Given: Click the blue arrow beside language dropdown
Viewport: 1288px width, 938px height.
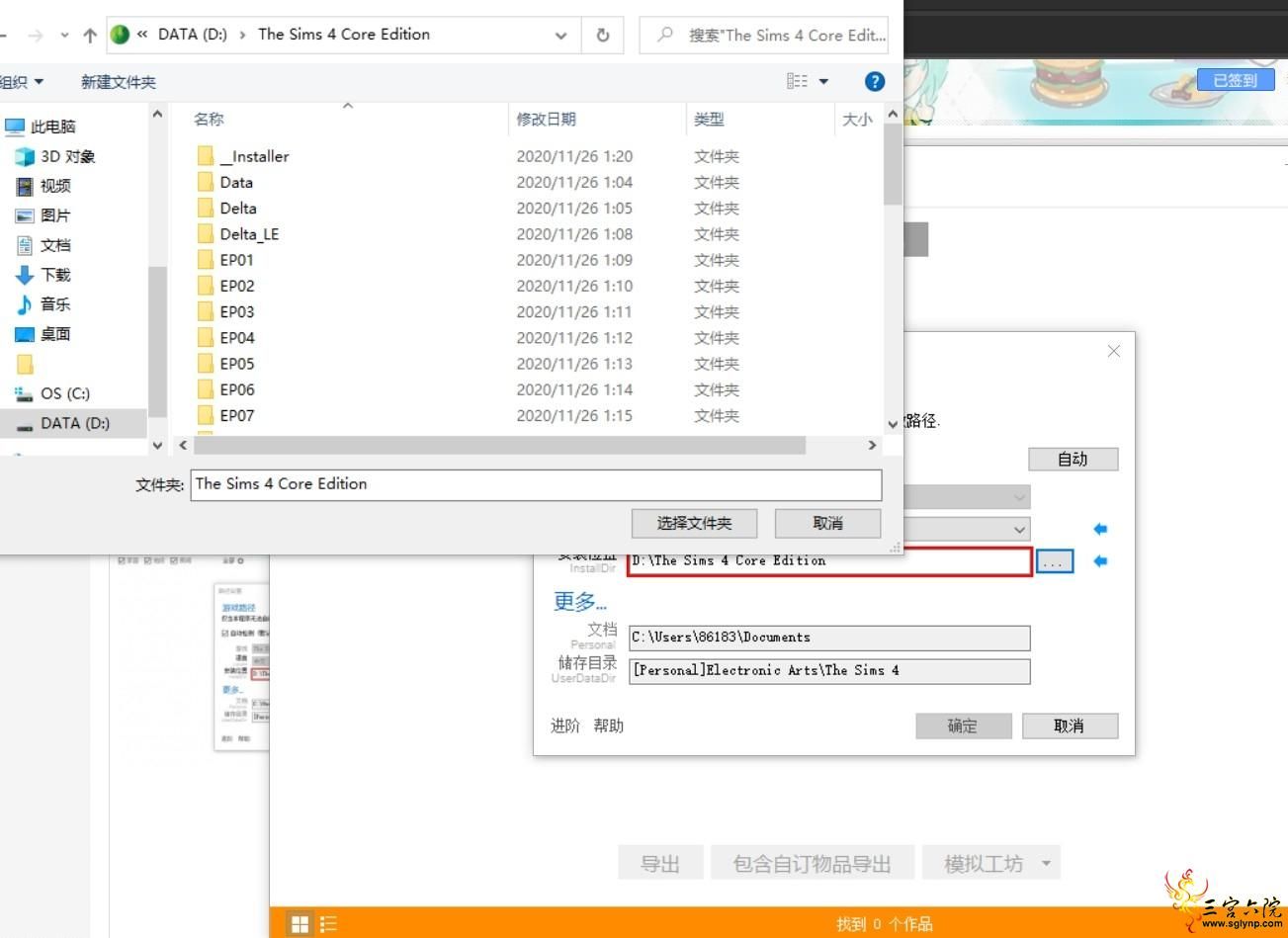Looking at the screenshot, I should pyautogui.click(x=1101, y=529).
